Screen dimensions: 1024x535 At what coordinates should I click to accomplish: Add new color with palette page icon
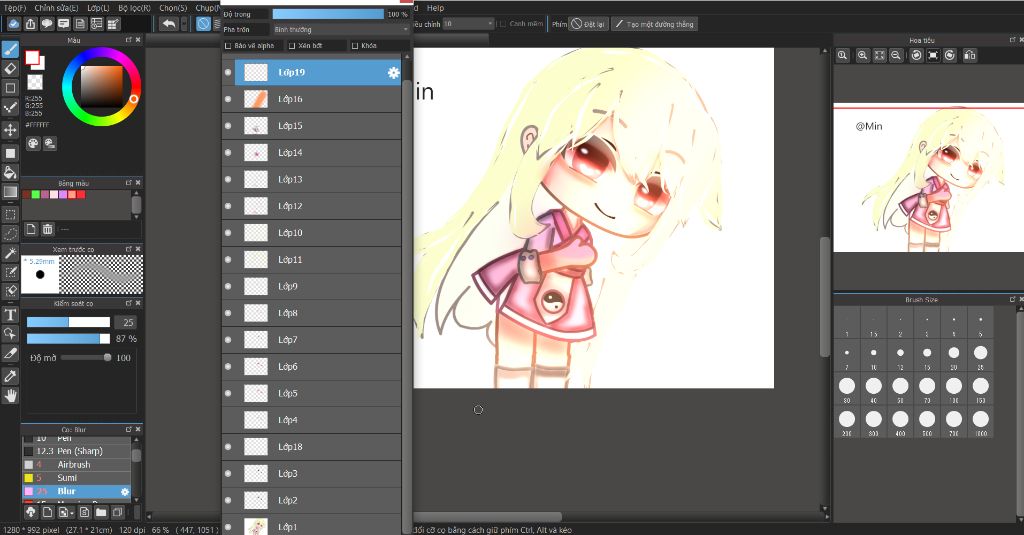[31, 229]
